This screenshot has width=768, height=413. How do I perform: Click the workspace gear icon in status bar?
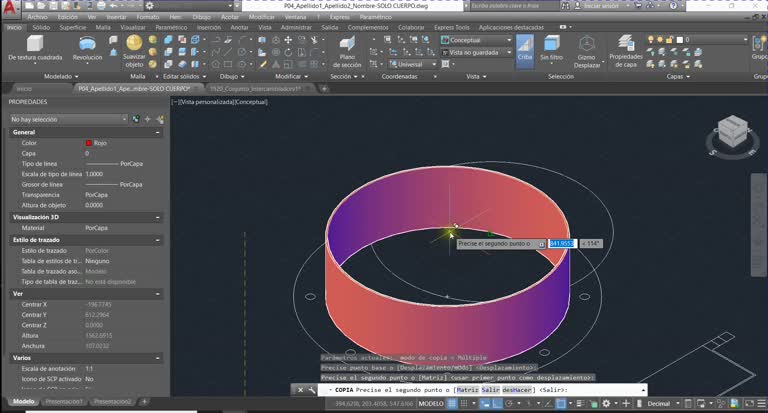pos(606,404)
